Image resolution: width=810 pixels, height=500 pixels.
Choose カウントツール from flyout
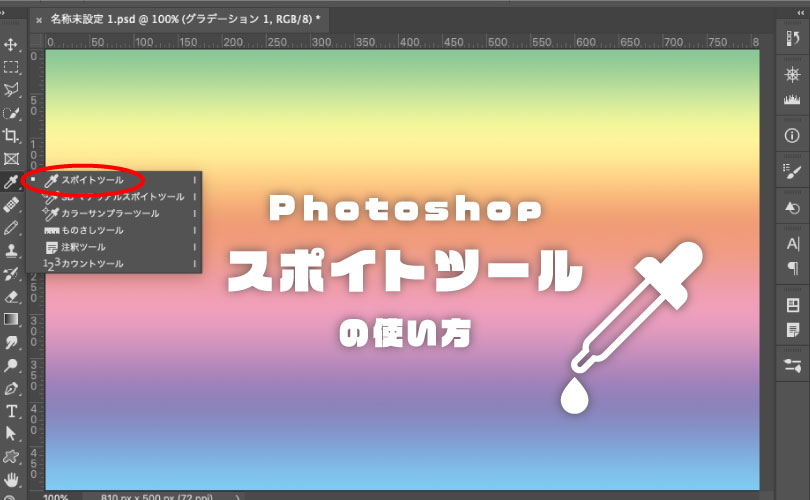pyautogui.click(x=114, y=264)
